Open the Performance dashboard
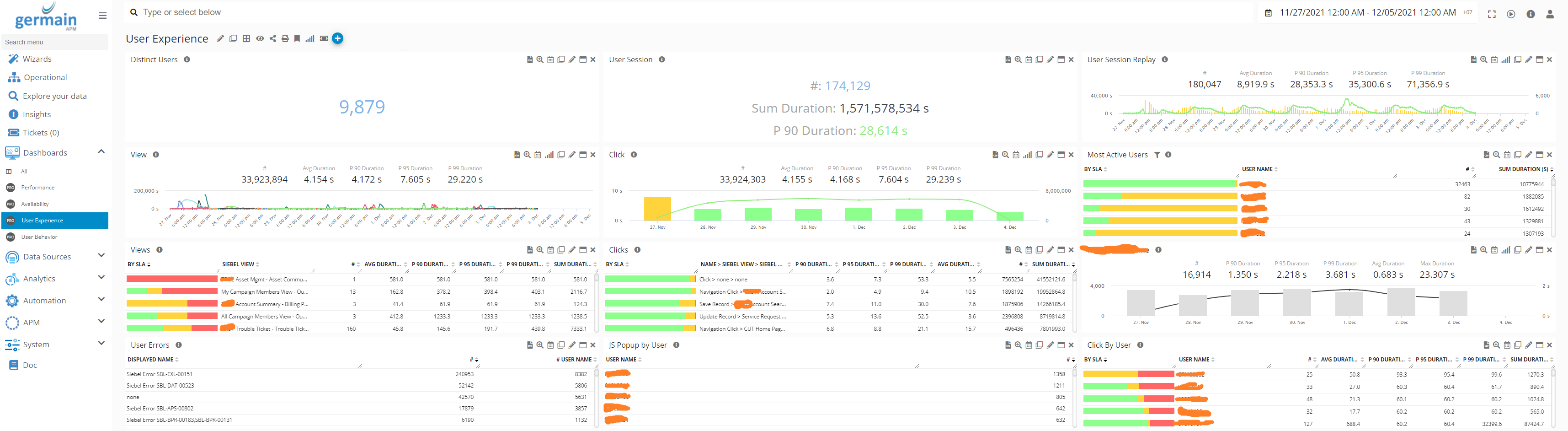This screenshot has height=431, width=1568. click(38, 188)
